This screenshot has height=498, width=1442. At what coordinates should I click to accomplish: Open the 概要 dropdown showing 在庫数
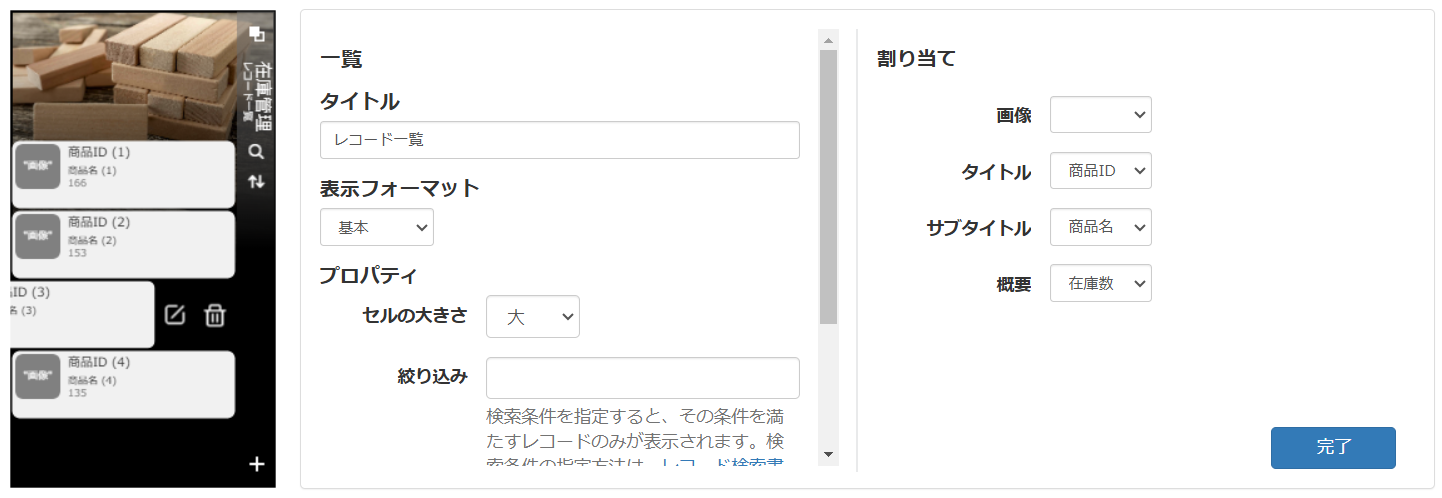coord(1101,283)
